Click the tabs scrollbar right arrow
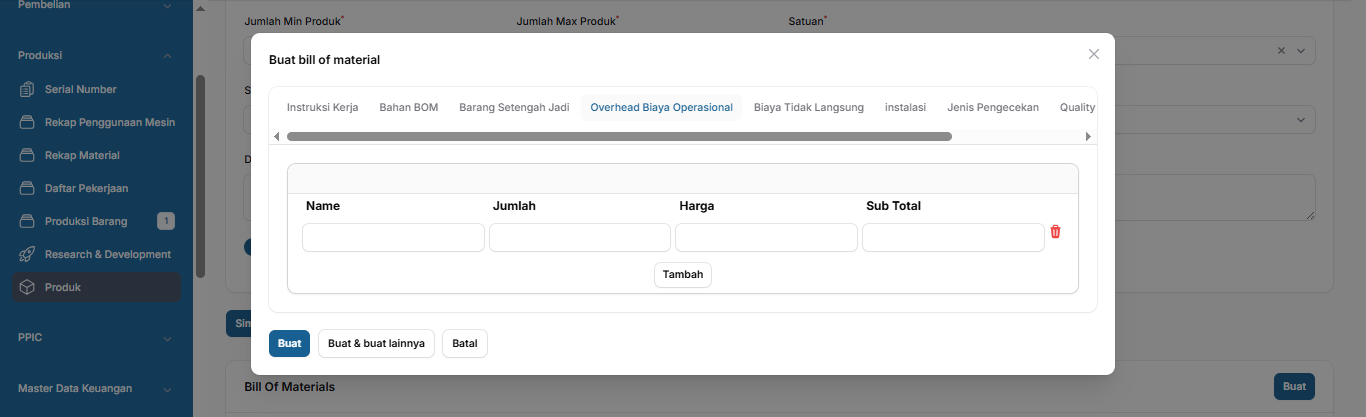 [x=1088, y=136]
